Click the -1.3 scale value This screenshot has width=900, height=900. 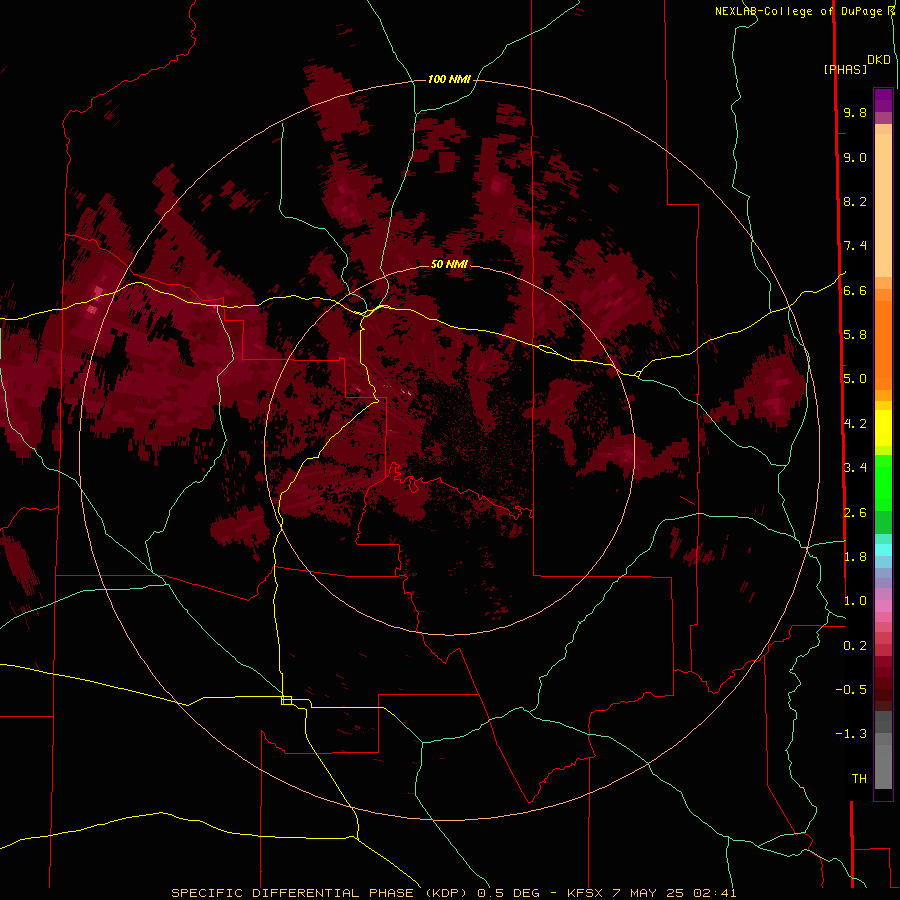point(851,734)
